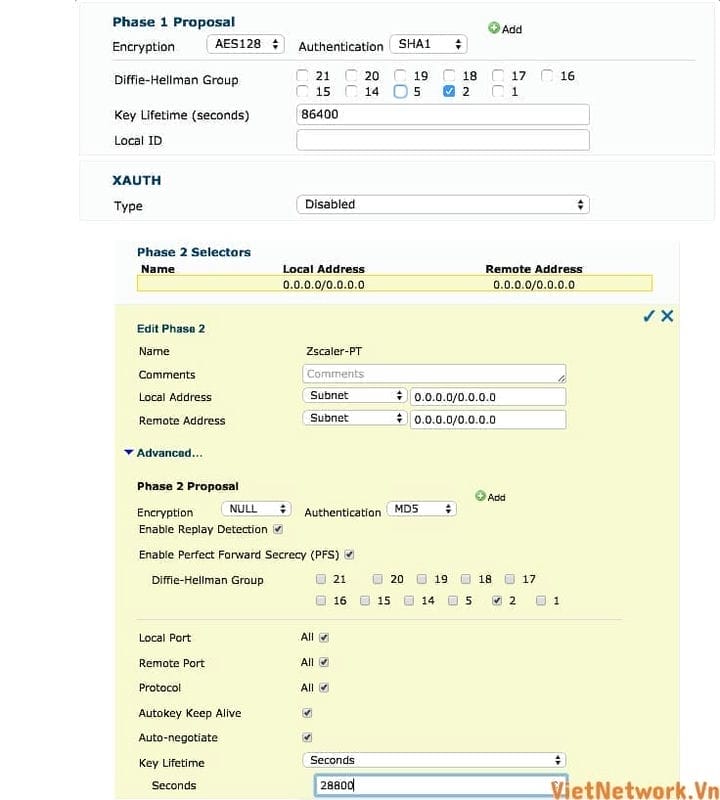The image size is (720, 800).
Task: Open Phase 2 Authentication MD5 dropdown
Action: coord(421,509)
